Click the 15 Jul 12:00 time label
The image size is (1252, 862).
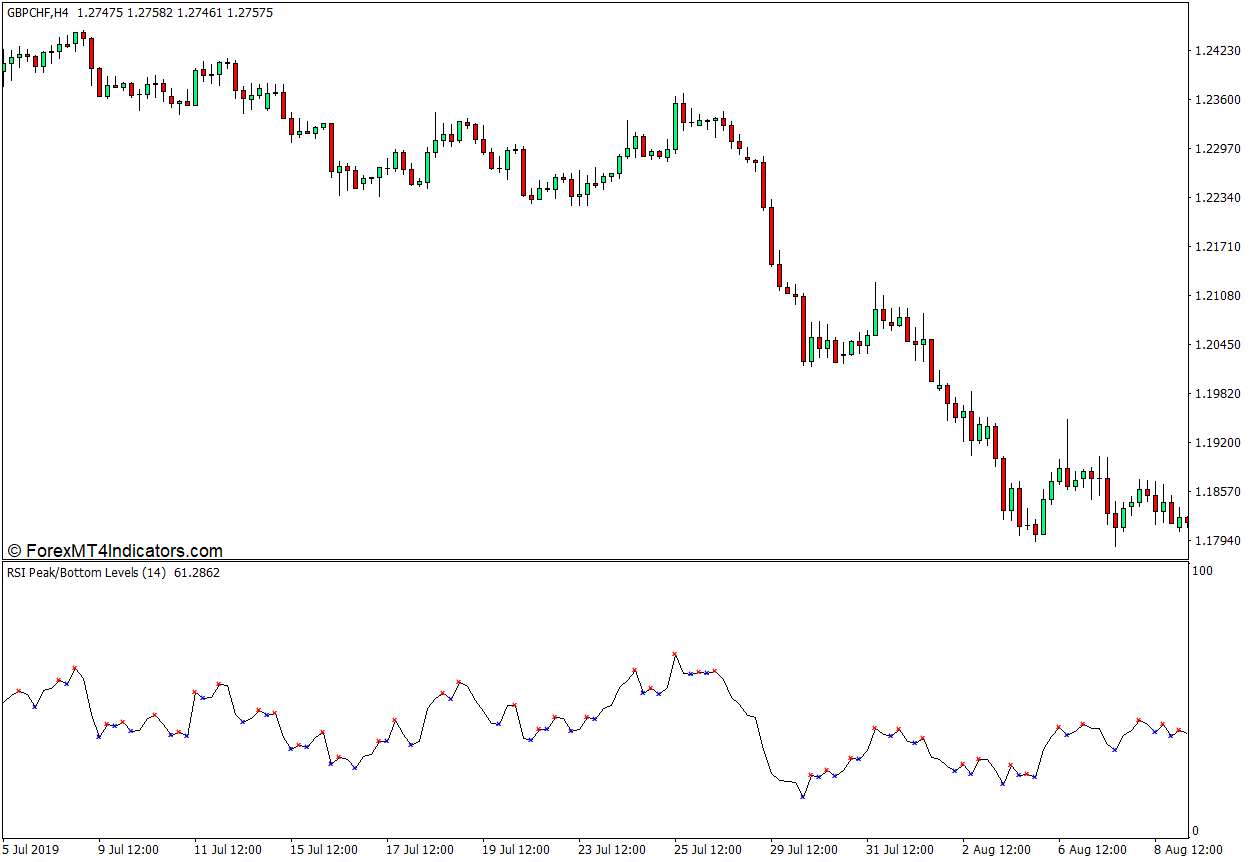click(x=323, y=850)
